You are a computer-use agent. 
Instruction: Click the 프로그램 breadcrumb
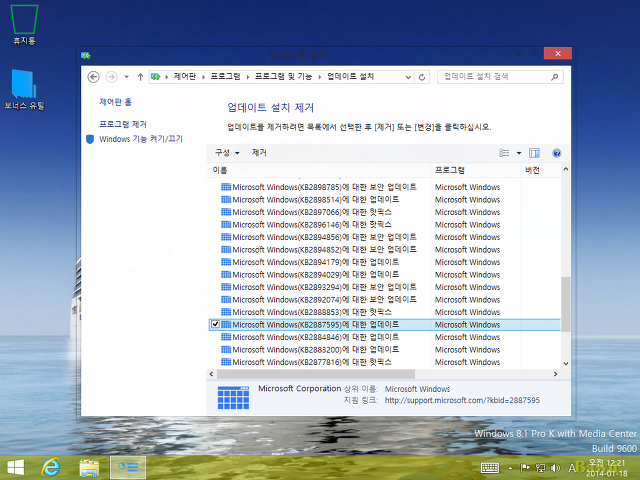225,76
